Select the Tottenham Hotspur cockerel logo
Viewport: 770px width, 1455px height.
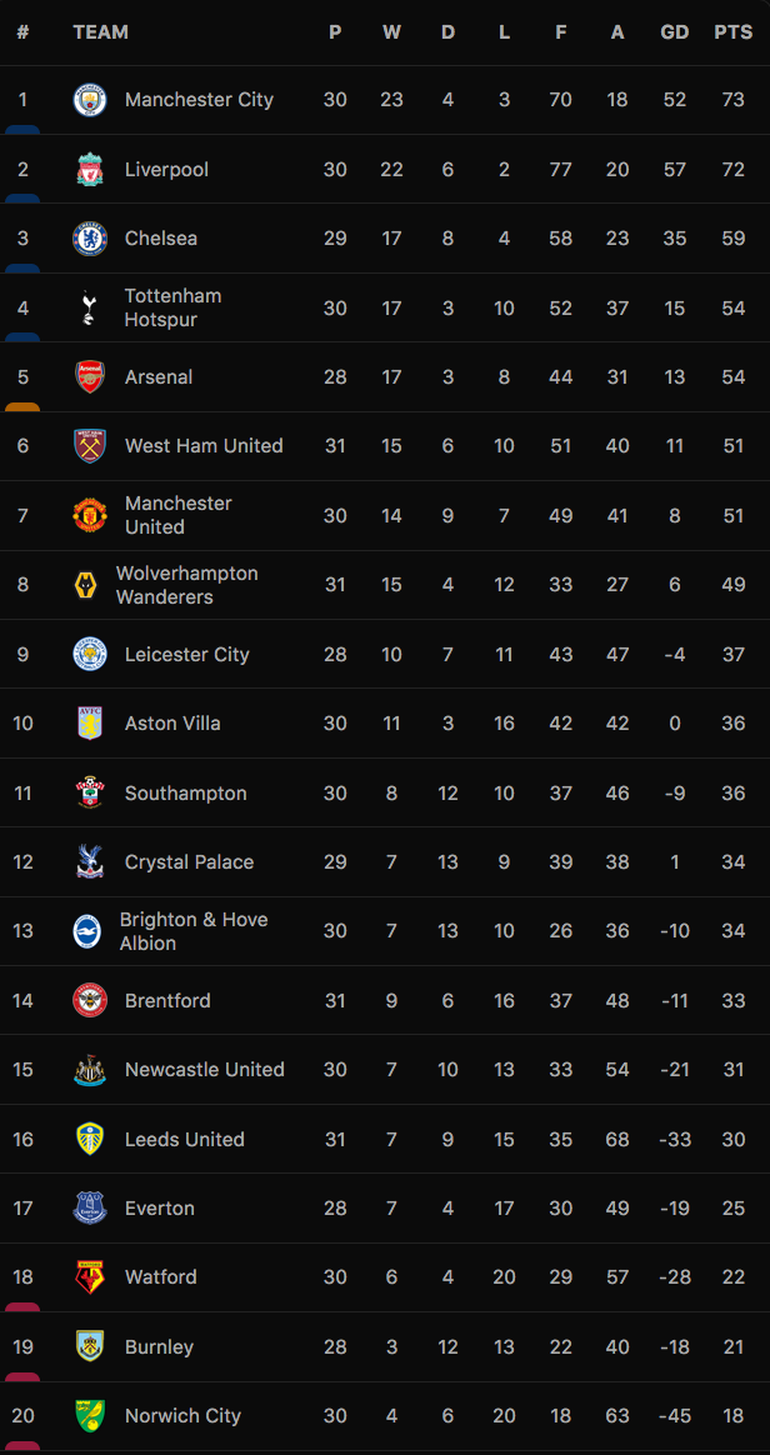(90, 308)
